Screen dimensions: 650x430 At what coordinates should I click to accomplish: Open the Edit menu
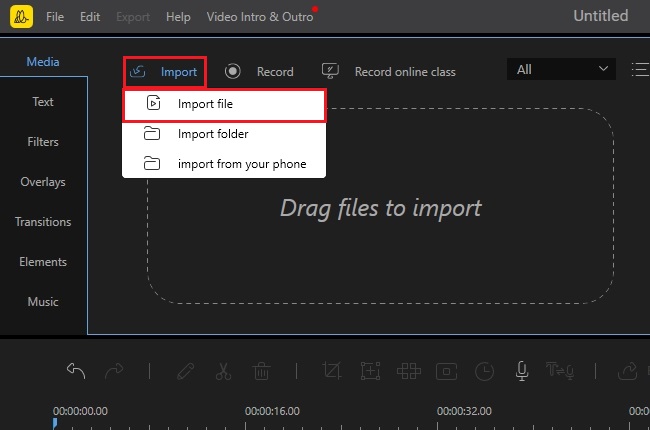coord(90,17)
